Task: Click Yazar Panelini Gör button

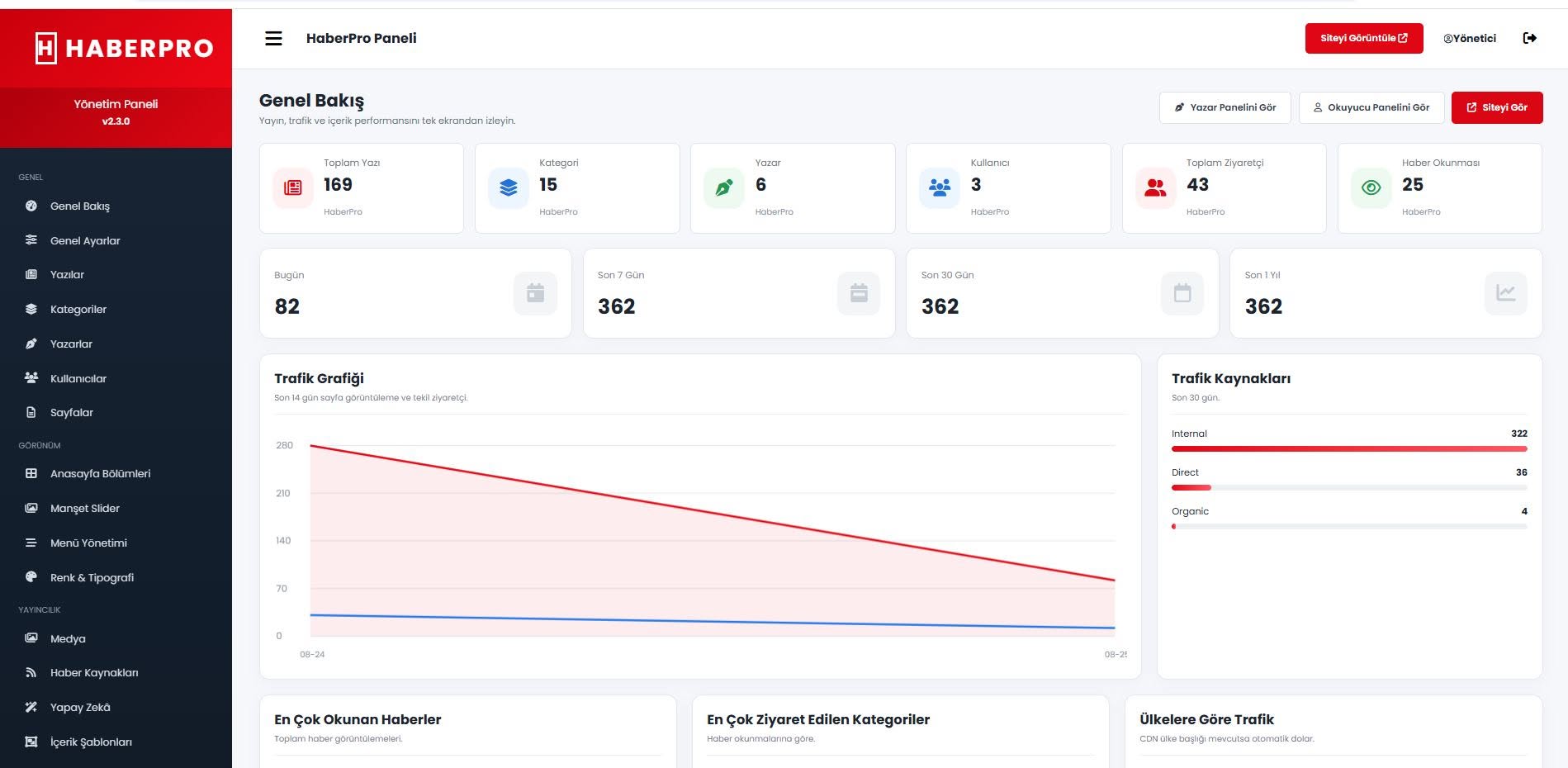Action: point(1225,107)
